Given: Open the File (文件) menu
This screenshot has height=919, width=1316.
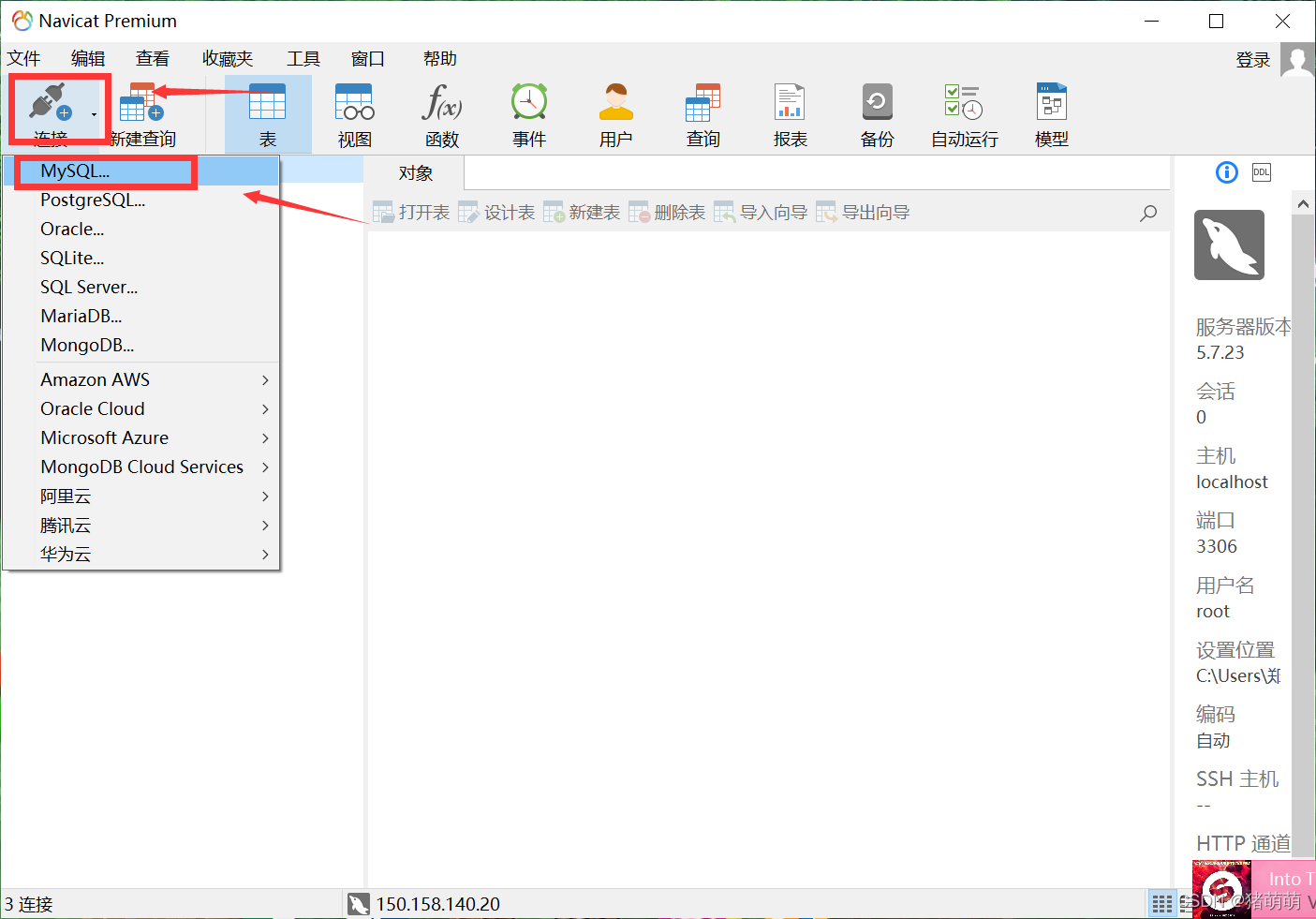Looking at the screenshot, I should 24,59.
